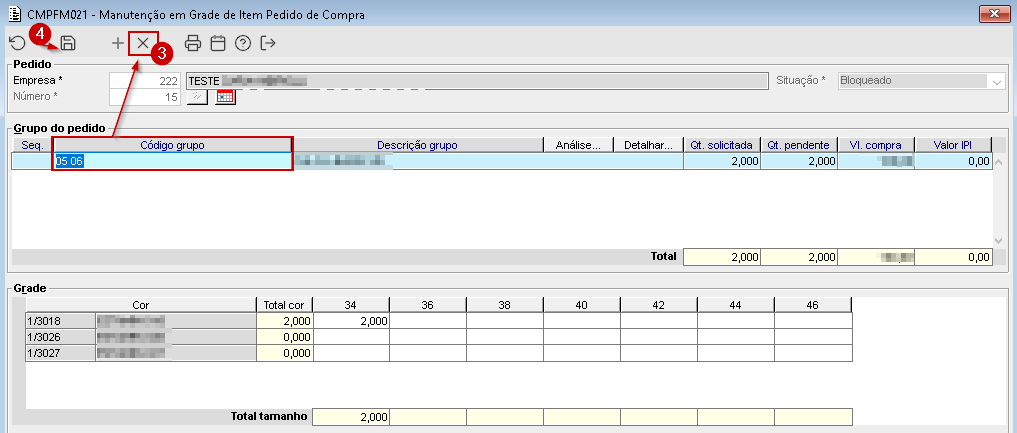Delete record using the X toolbar icon
Viewport: 1017px width, 433px height.
[x=143, y=43]
